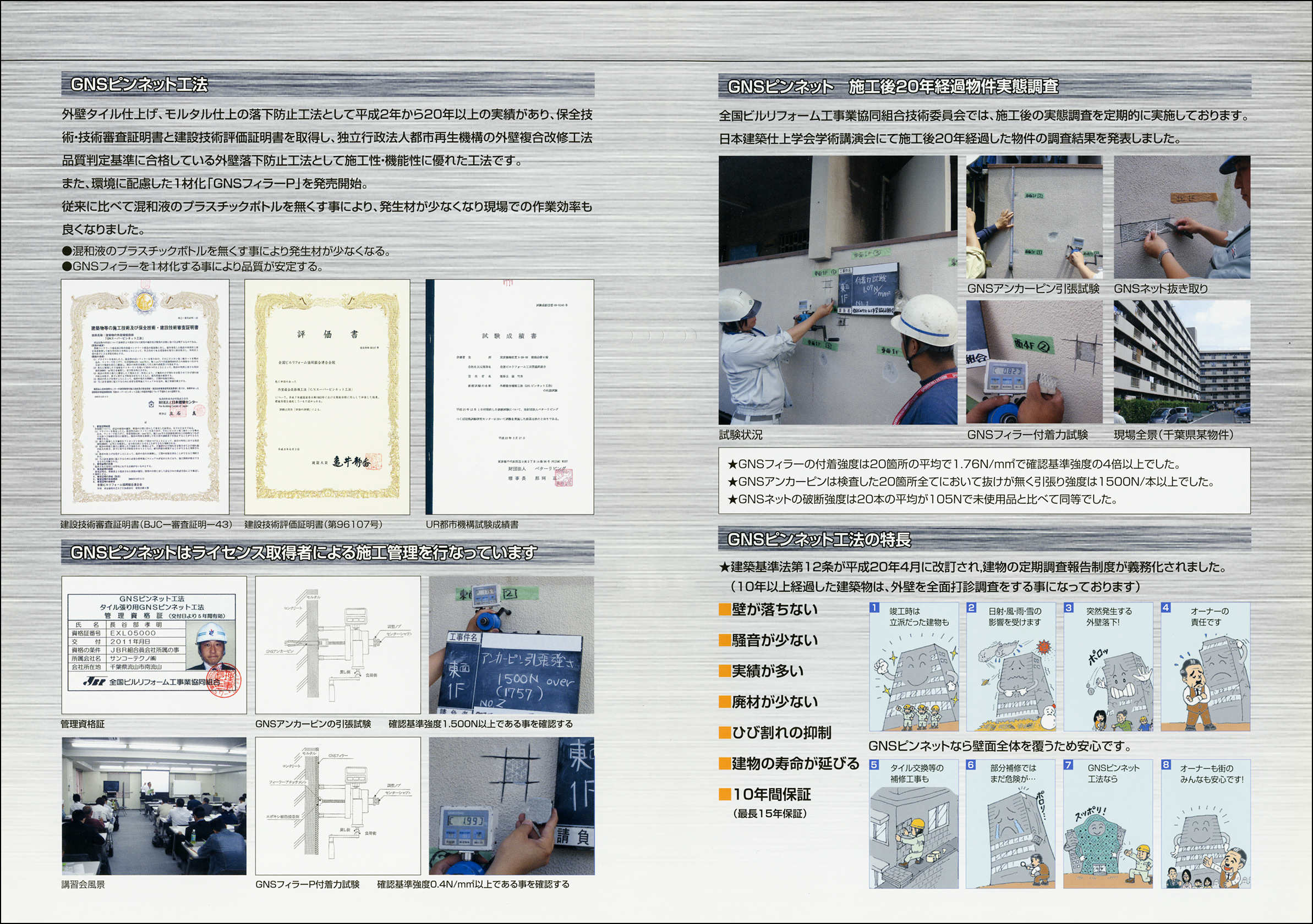
Task: Click bullet GNSフィラーを1材化する事により品質が安定
Action: tap(193, 267)
